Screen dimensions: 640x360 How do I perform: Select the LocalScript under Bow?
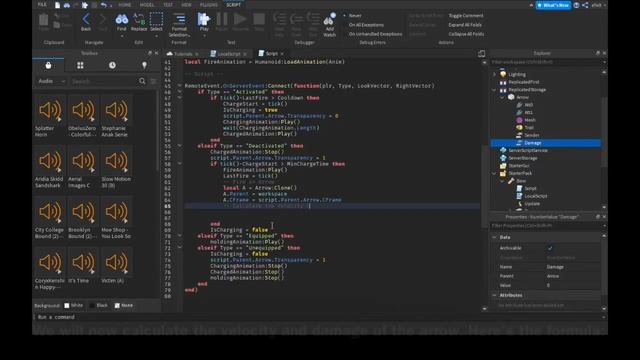pyautogui.click(x=531, y=196)
